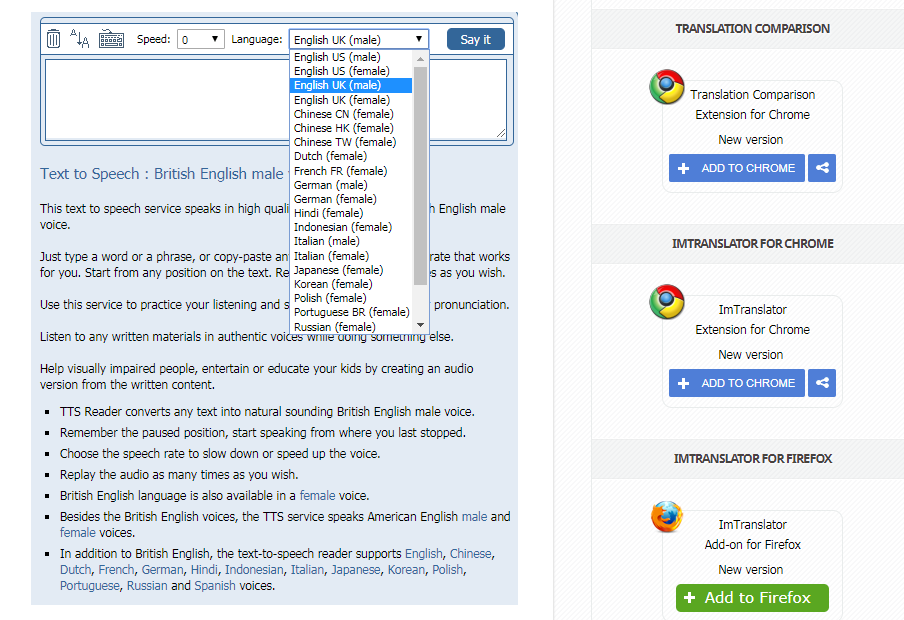
Task: Click the language list scrollbar thumb
Action: pyautogui.click(x=420, y=176)
